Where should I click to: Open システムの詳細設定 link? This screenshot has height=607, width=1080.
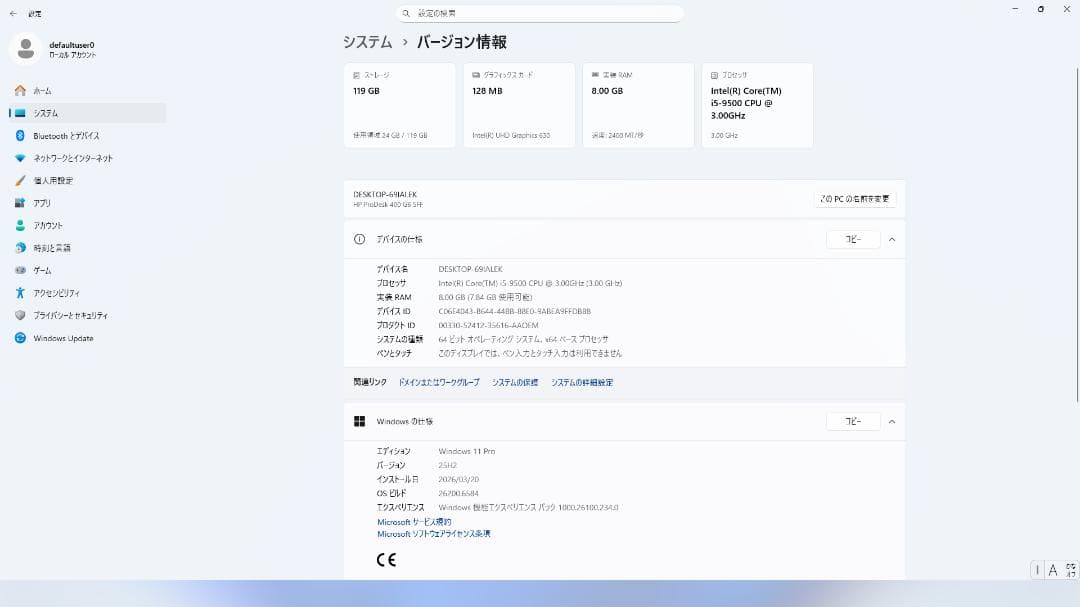click(581, 382)
